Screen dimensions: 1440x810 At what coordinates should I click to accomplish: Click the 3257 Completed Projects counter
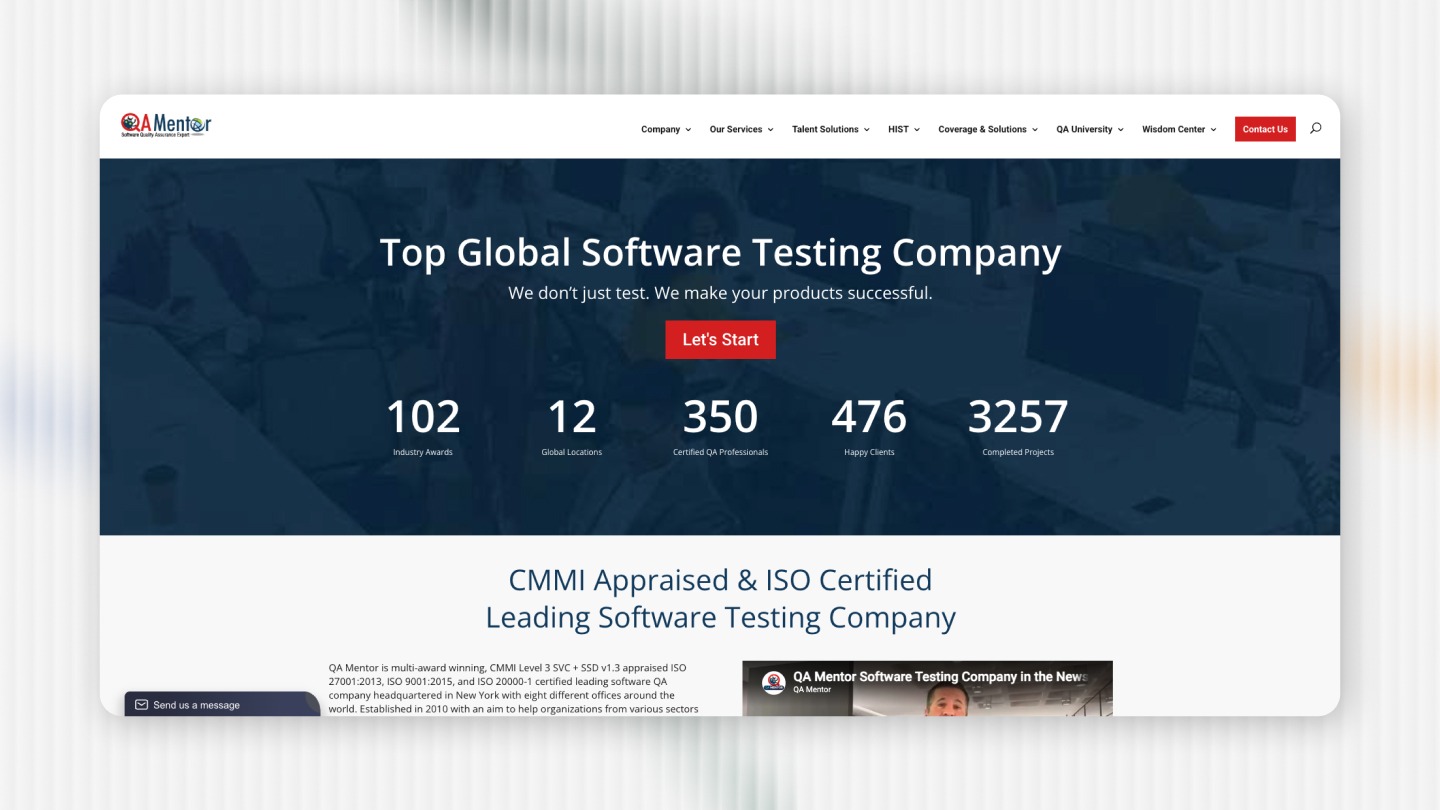(x=1018, y=427)
